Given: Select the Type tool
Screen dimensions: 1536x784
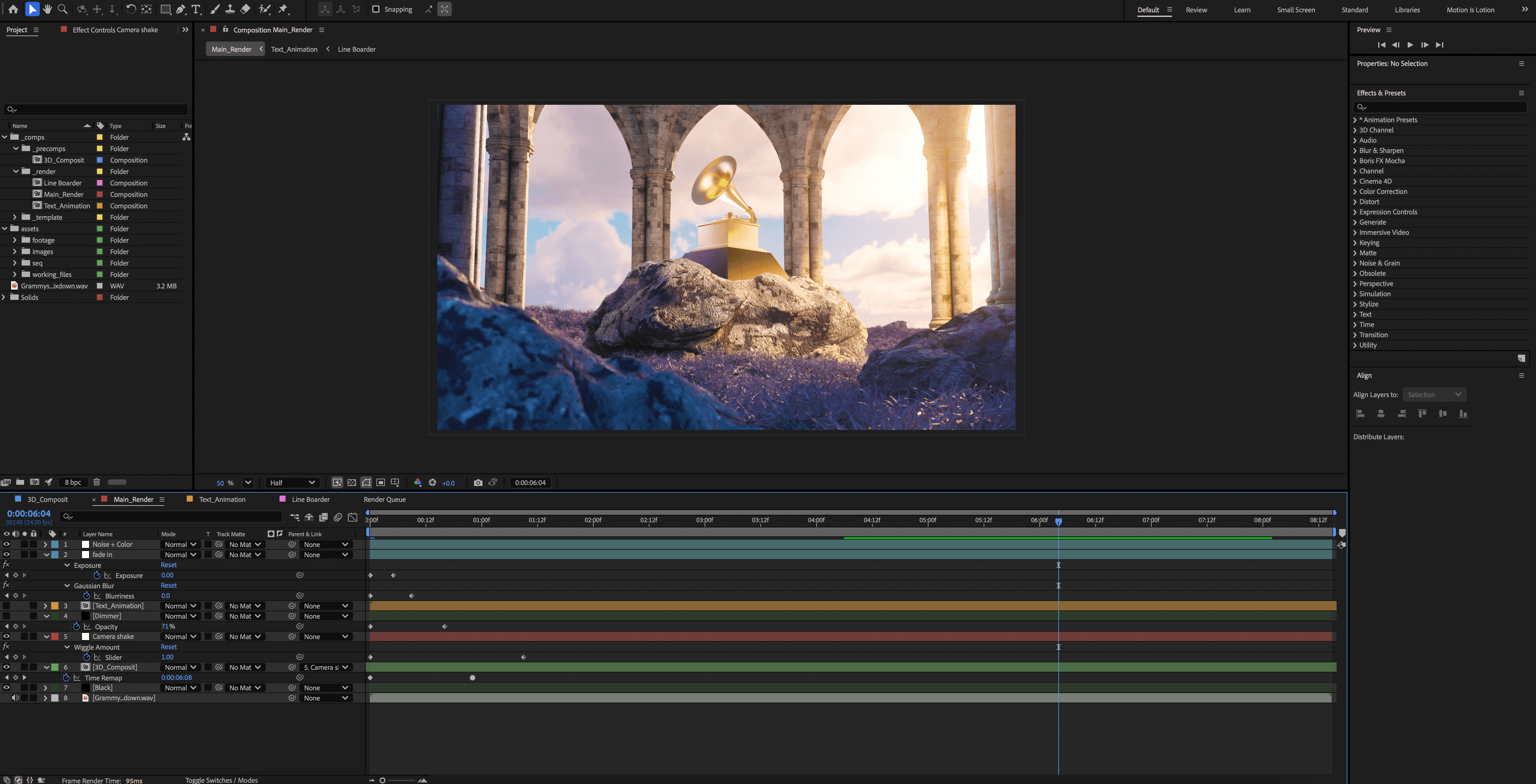Looking at the screenshot, I should pos(196,9).
